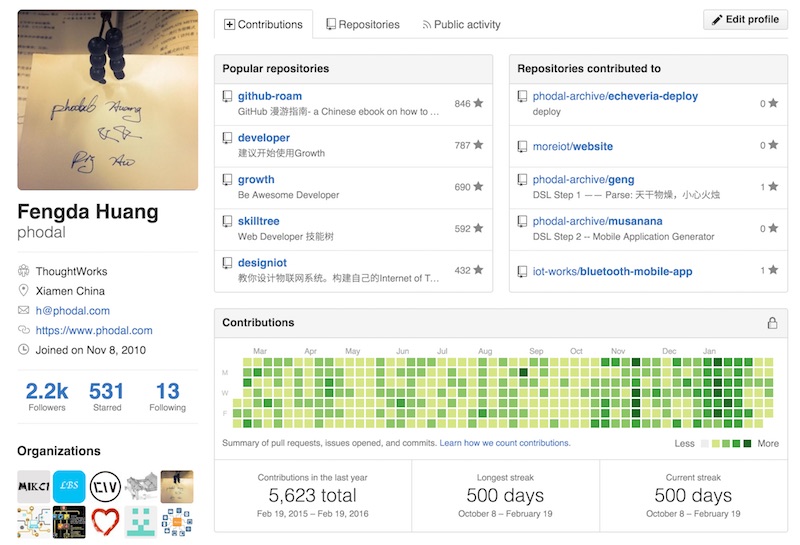Open the 2.2k Followers count

47,396
